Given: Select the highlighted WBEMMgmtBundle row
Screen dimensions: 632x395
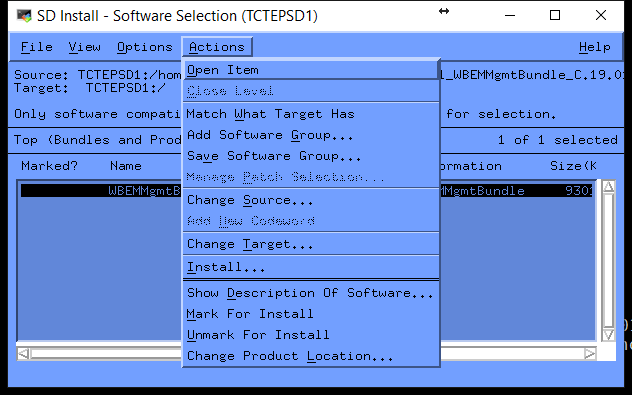Looking at the screenshot, I should tap(307, 191).
